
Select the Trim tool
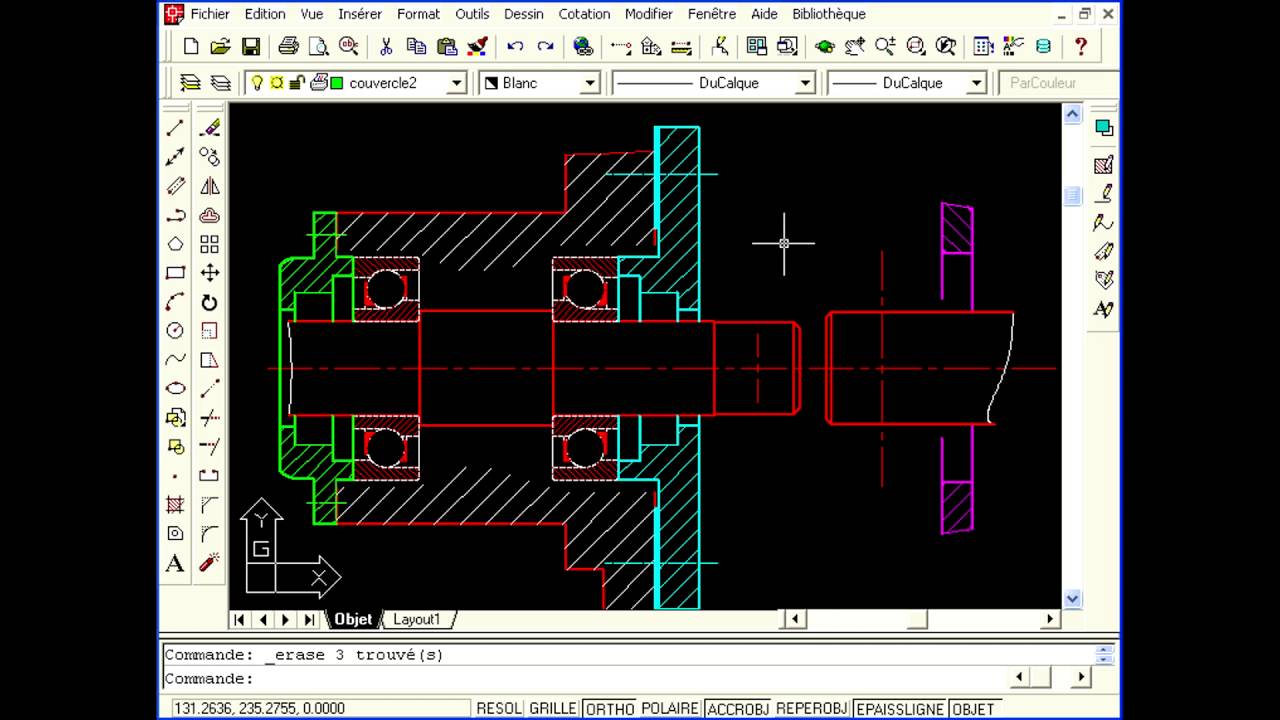pyautogui.click(x=209, y=418)
